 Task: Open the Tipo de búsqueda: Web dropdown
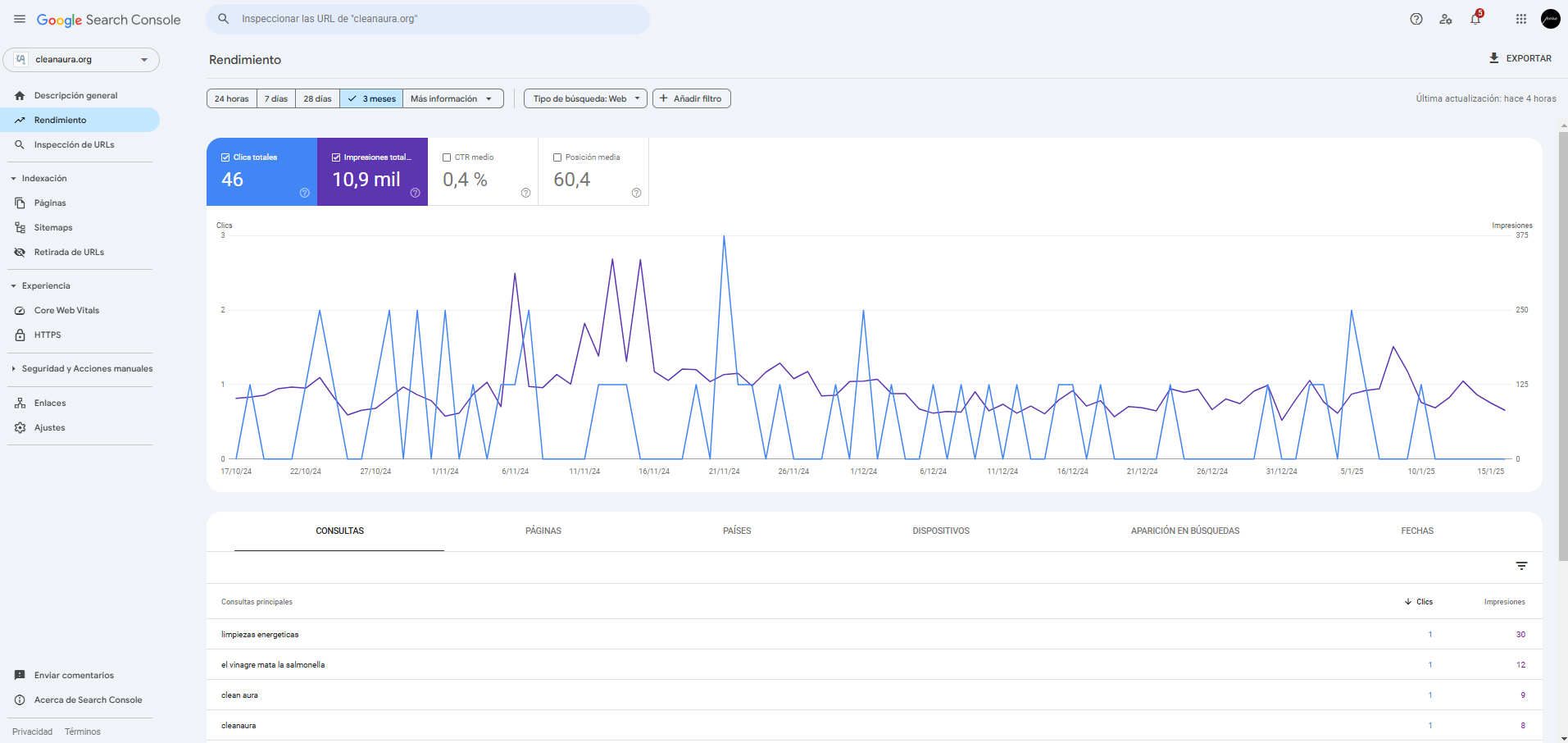point(585,98)
